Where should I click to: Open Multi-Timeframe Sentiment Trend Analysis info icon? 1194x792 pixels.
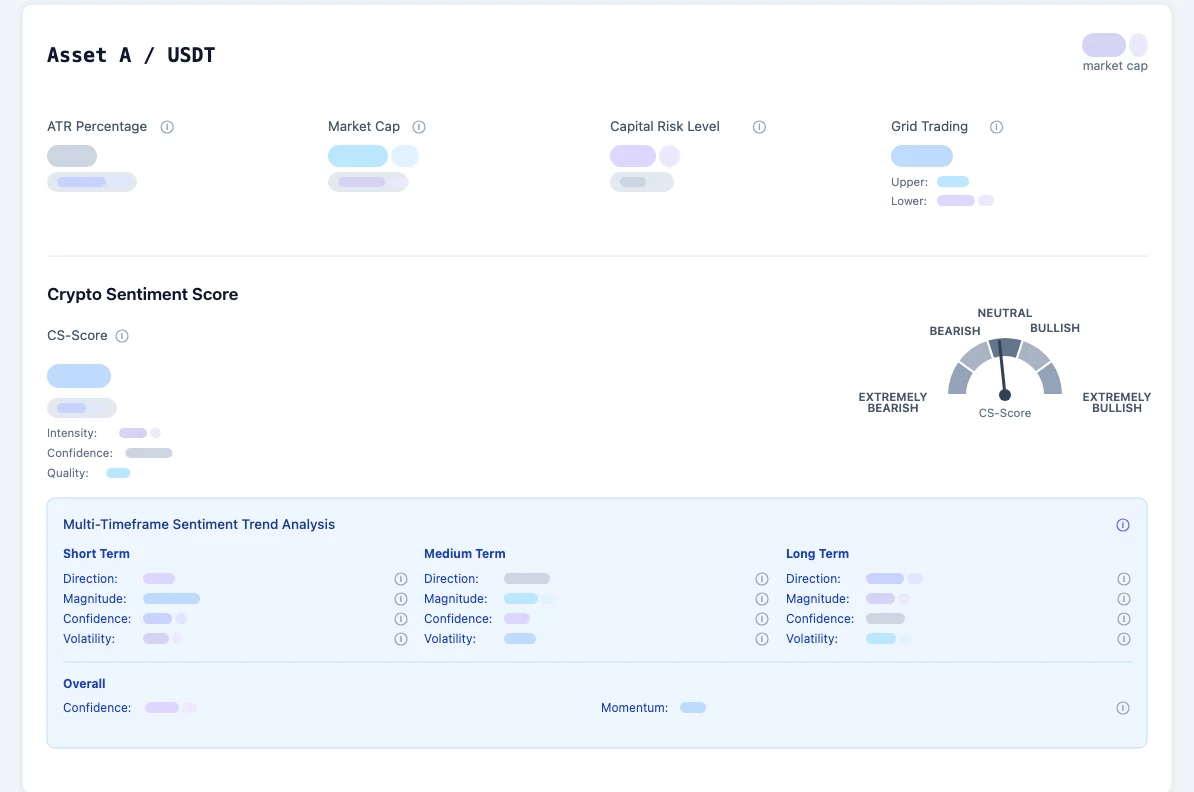click(1122, 525)
